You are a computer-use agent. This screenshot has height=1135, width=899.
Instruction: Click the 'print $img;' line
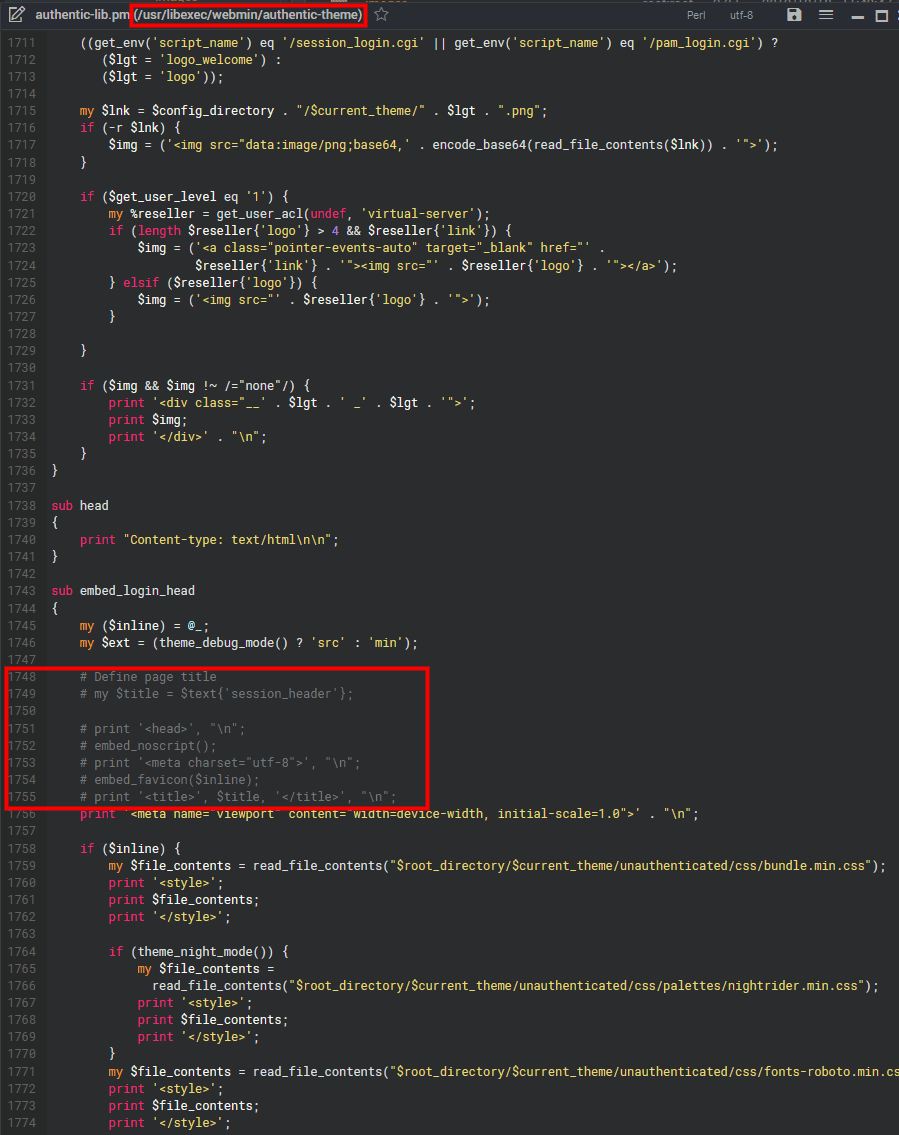coord(148,420)
